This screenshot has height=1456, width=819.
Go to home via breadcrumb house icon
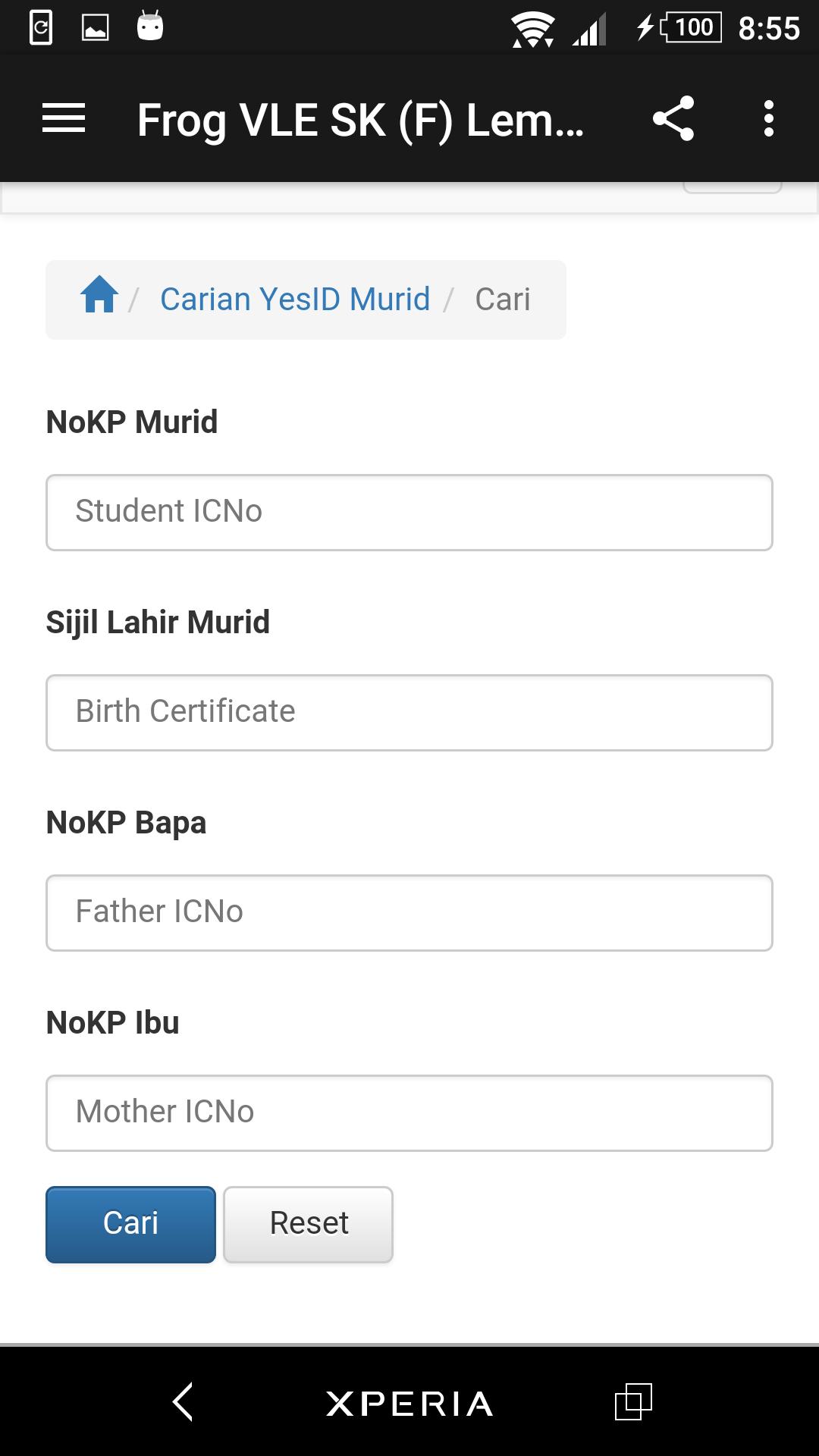pos(99,294)
